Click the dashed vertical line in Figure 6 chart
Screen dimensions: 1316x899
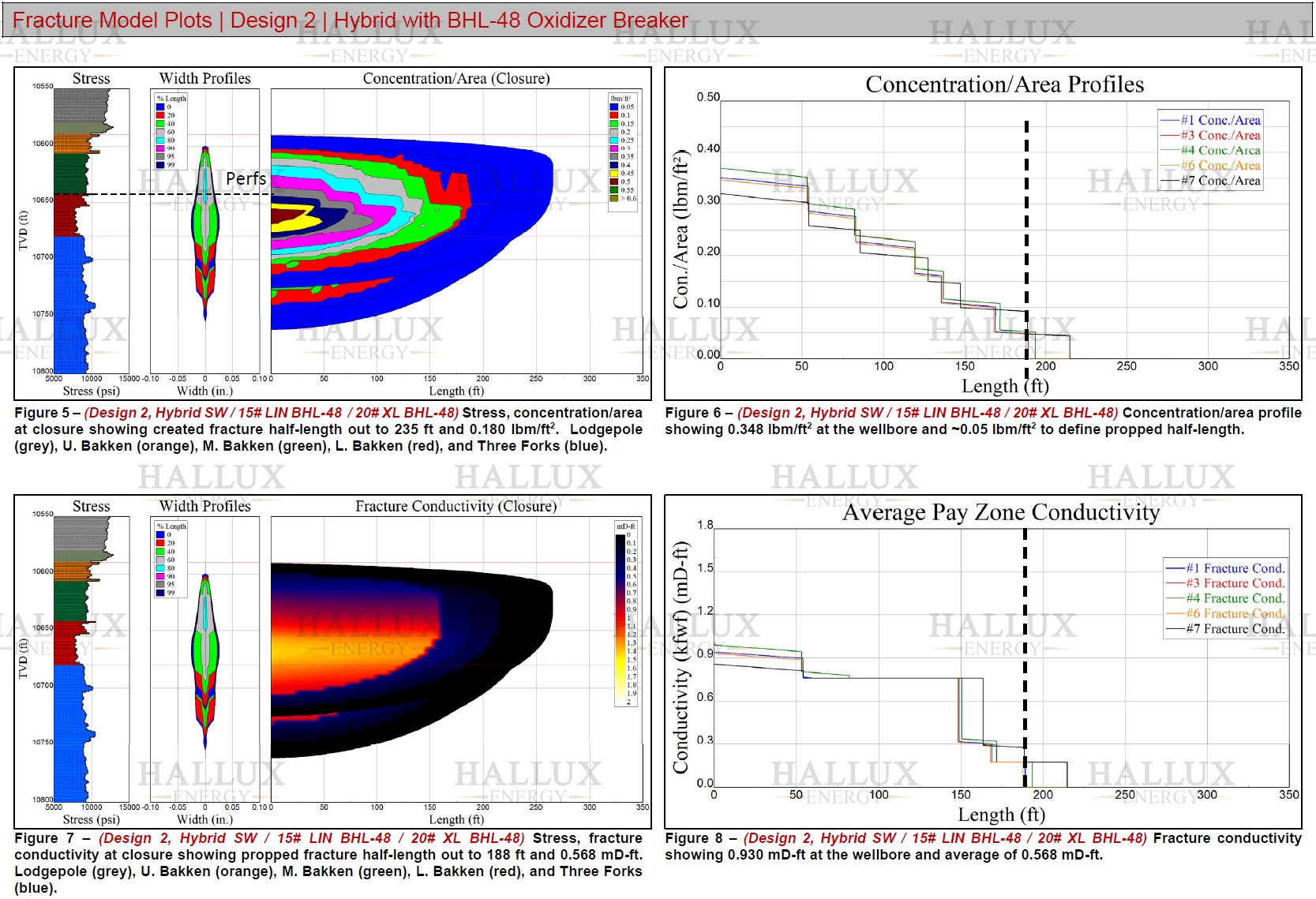(1026, 237)
